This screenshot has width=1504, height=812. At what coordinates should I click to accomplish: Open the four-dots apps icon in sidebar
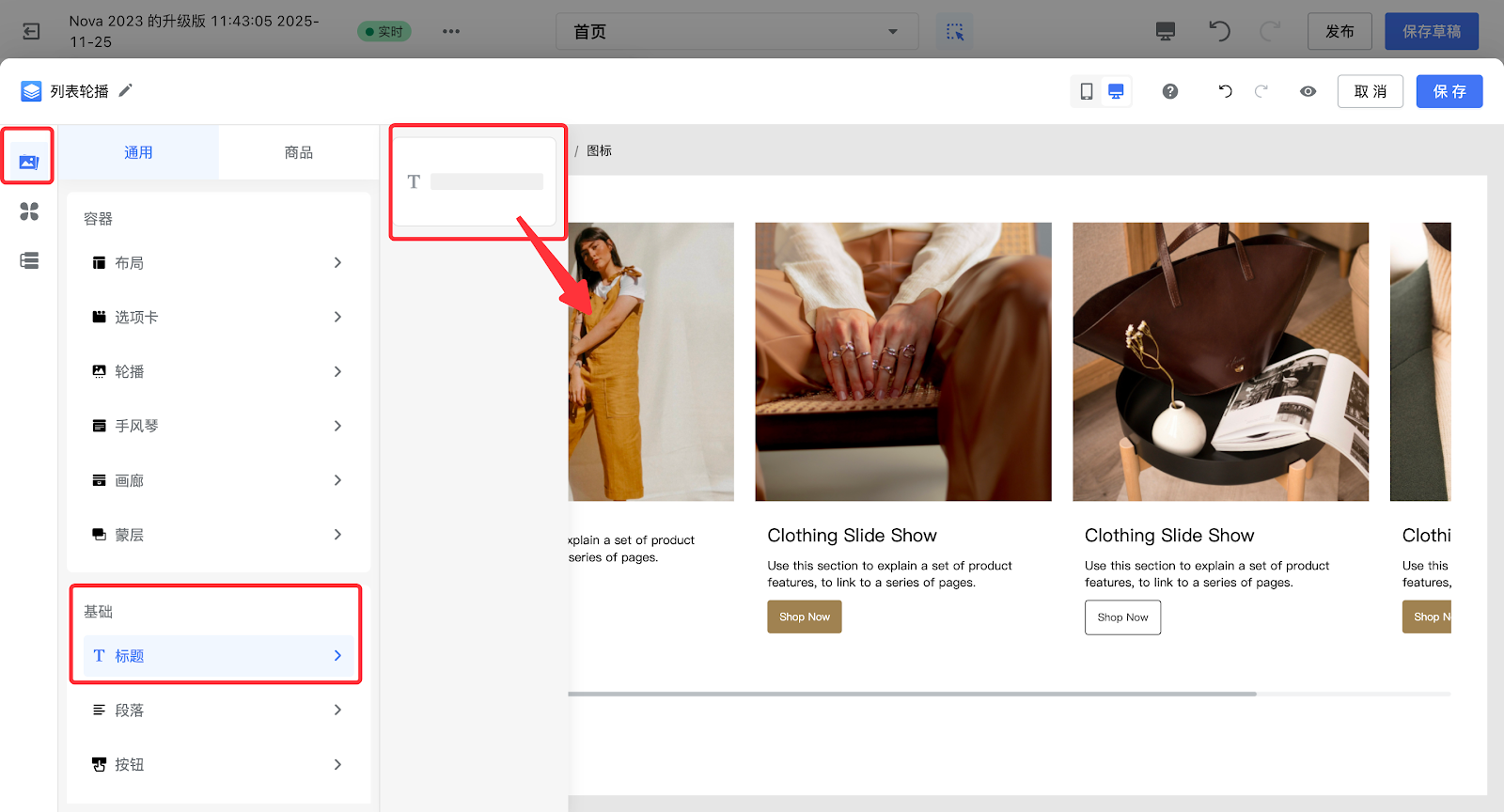click(29, 211)
